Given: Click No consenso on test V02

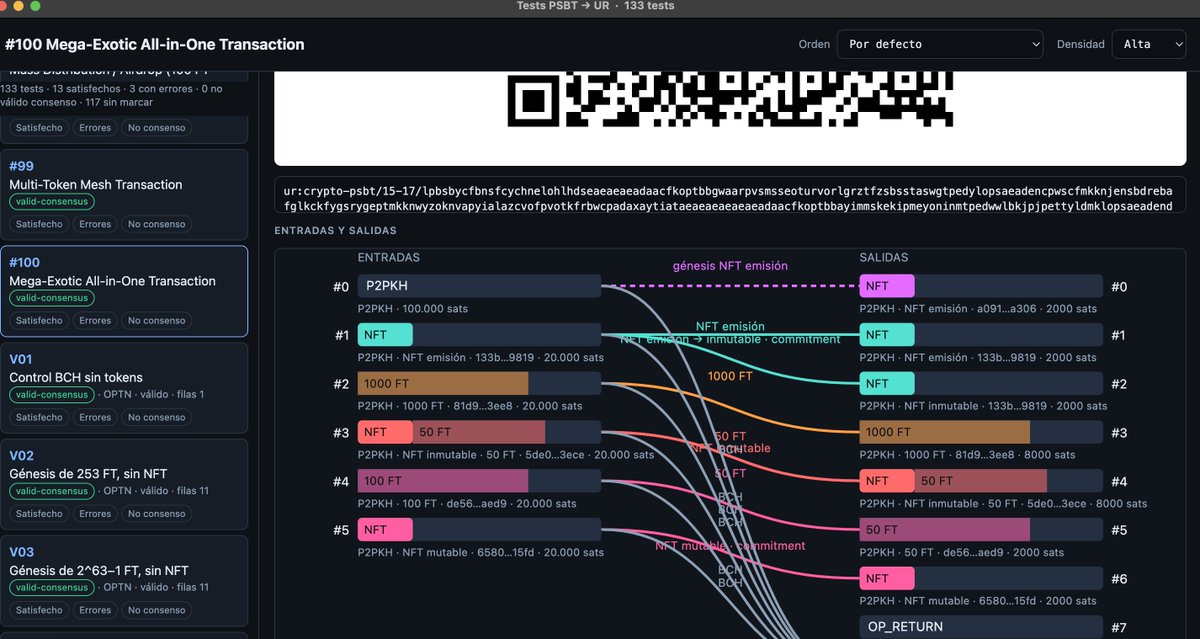Looking at the screenshot, I should pyautogui.click(x=156, y=514).
